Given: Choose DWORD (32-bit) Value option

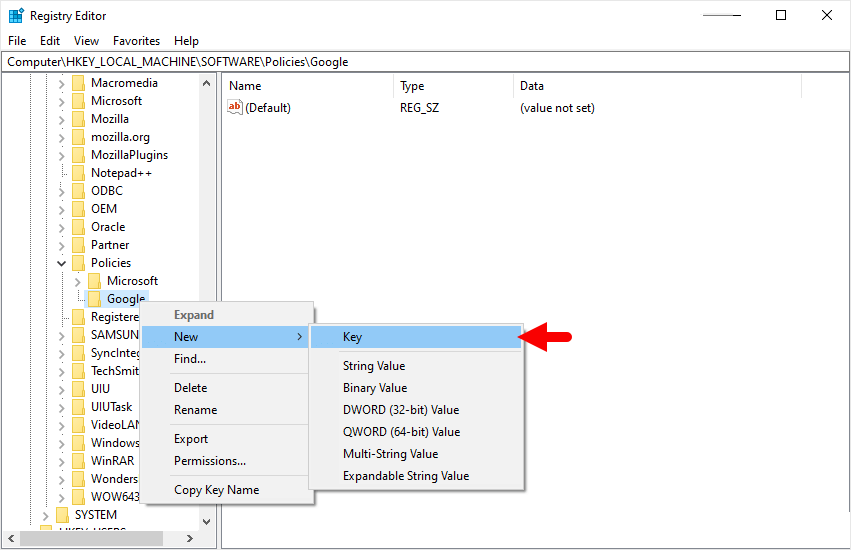Looking at the screenshot, I should click(416, 410).
